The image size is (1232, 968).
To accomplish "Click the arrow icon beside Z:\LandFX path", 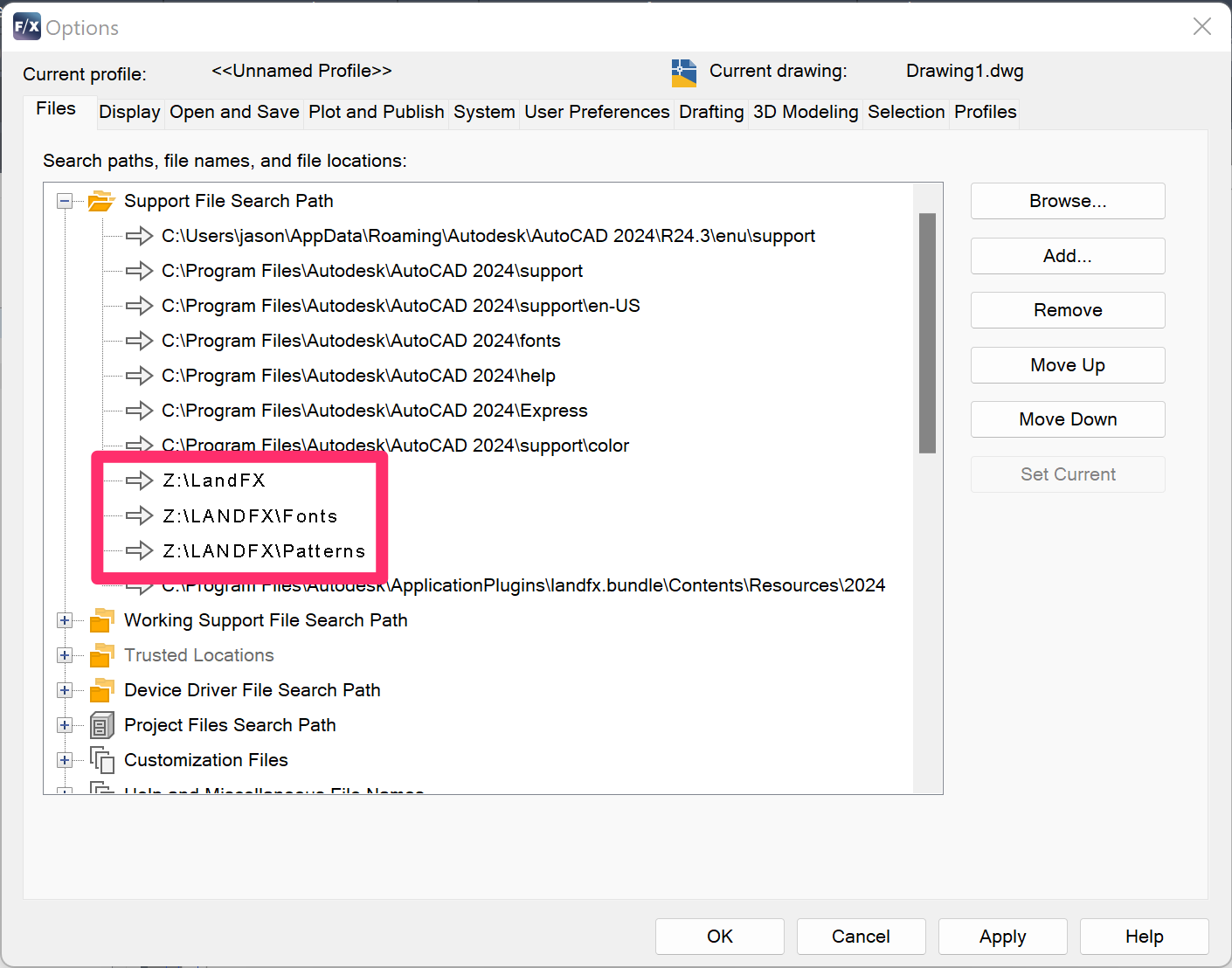I will 139,481.
